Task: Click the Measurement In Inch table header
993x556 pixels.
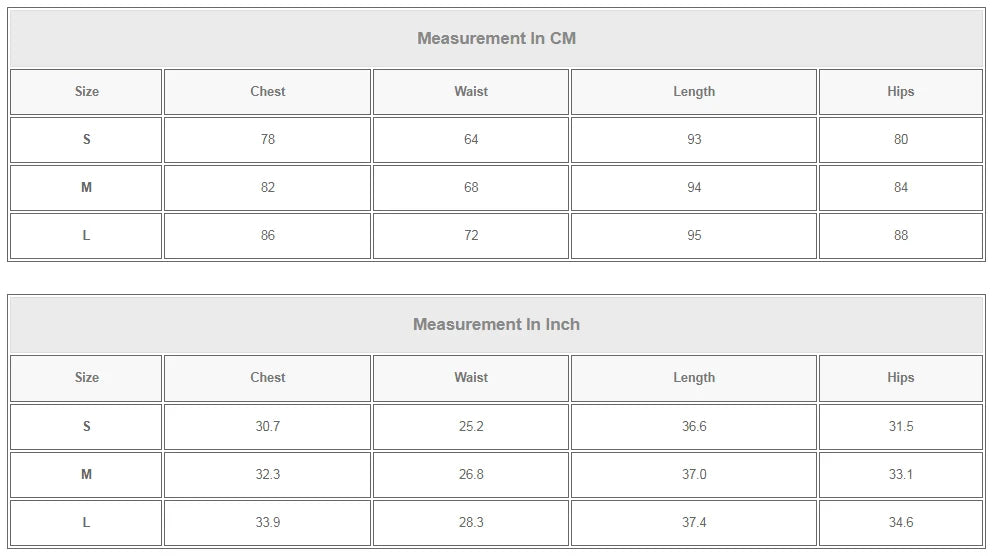Action: point(496,325)
